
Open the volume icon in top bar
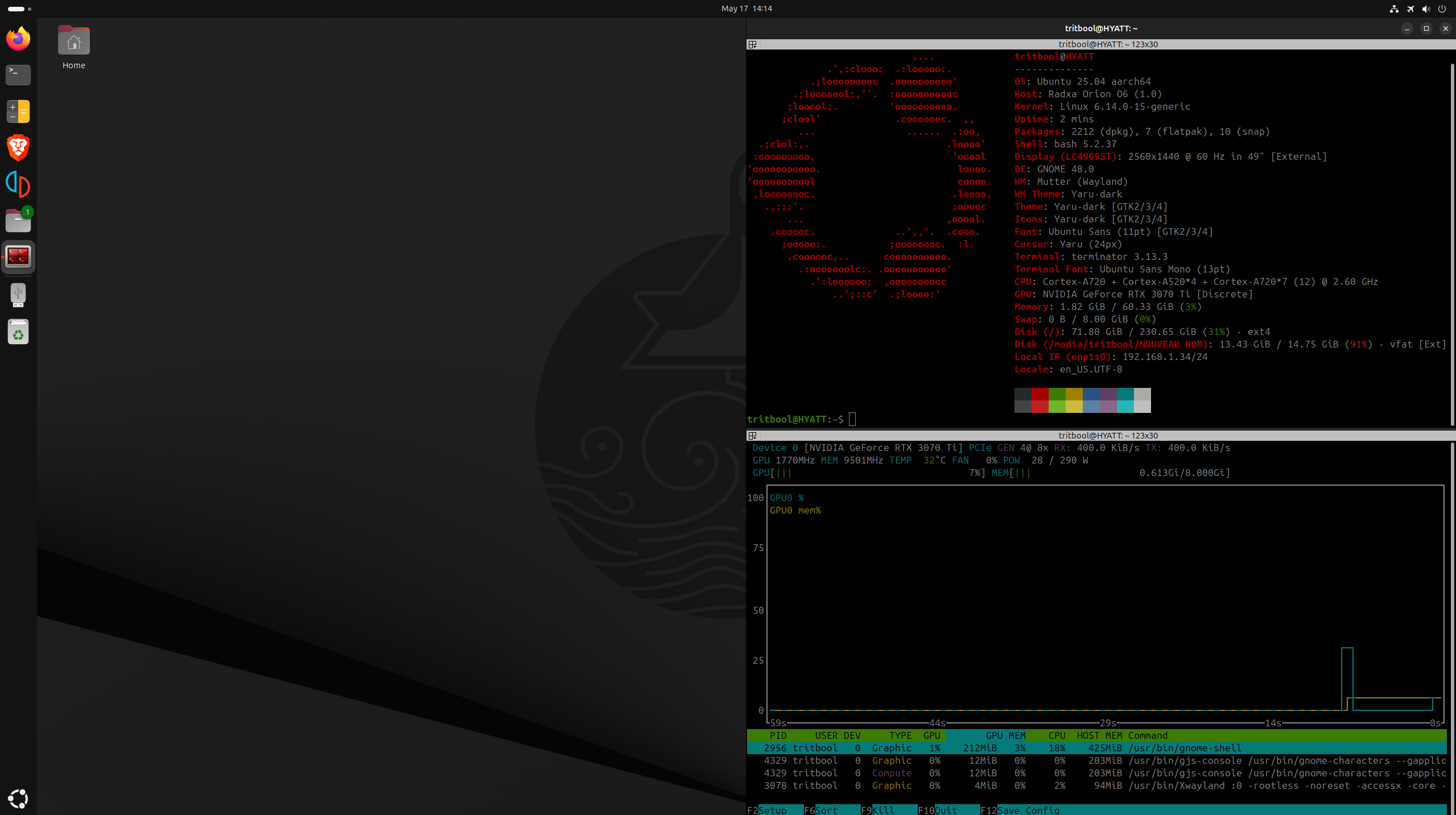1426,9
